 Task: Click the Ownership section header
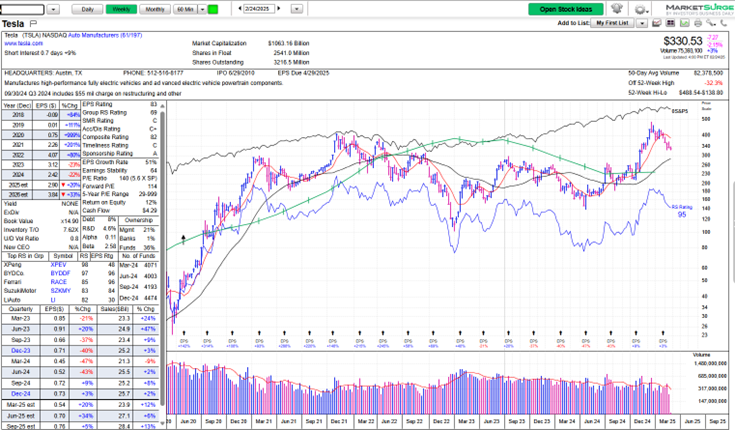[139, 220]
